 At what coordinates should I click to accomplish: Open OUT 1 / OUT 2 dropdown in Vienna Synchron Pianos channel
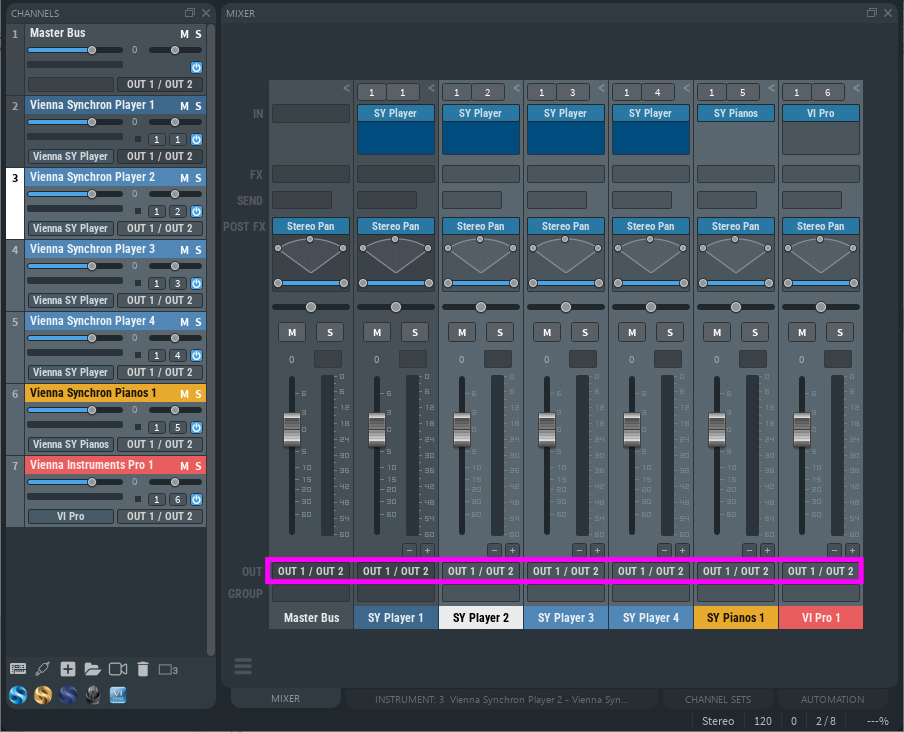pyautogui.click(x=160, y=444)
